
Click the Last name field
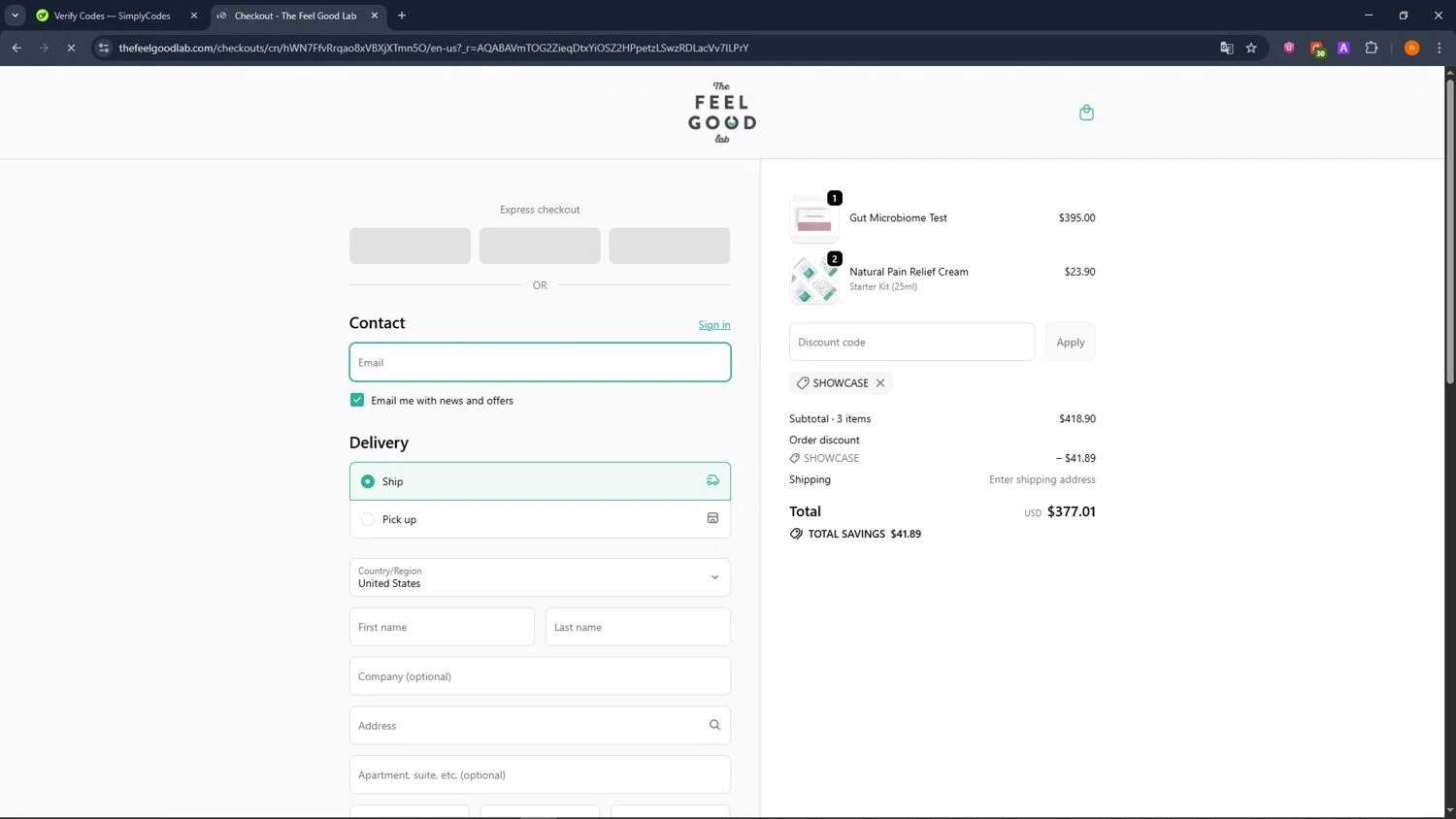pyautogui.click(x=638, y=627)
